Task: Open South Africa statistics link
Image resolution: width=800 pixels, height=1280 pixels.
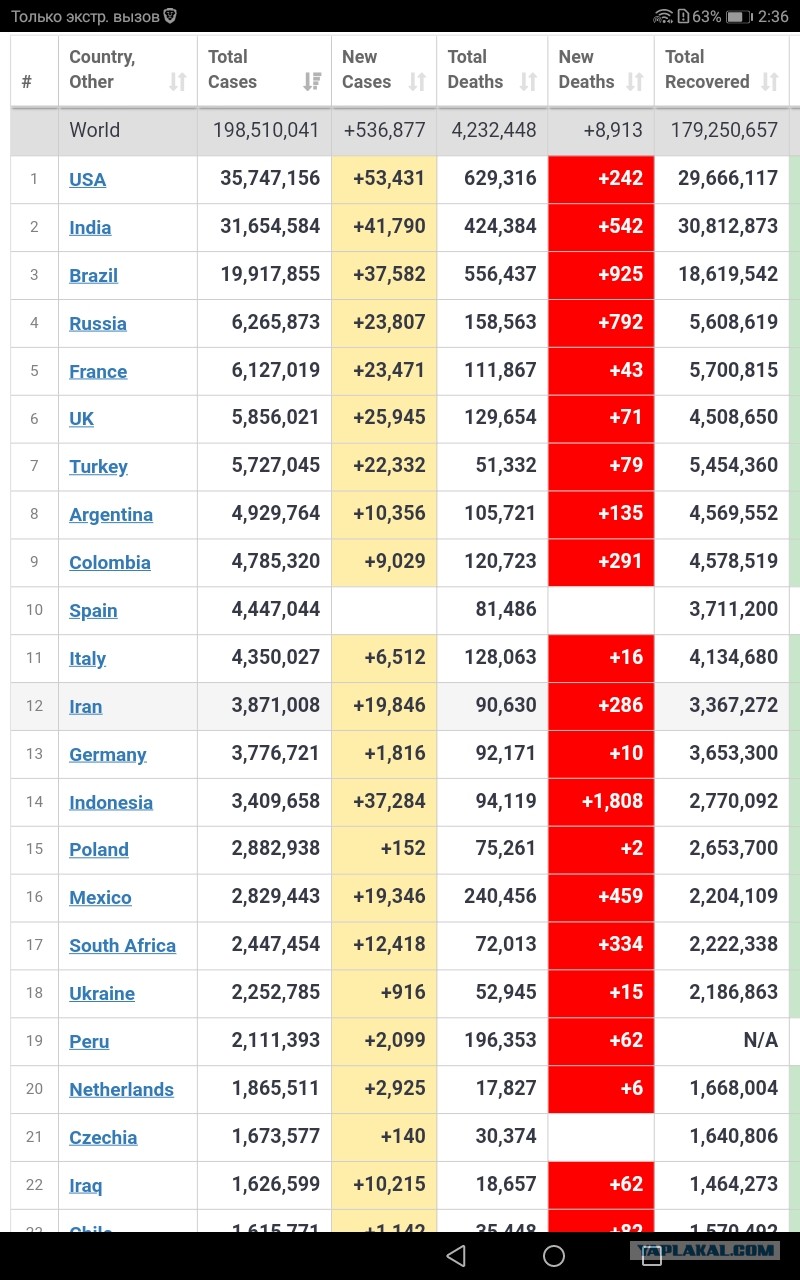Action: 122,945
